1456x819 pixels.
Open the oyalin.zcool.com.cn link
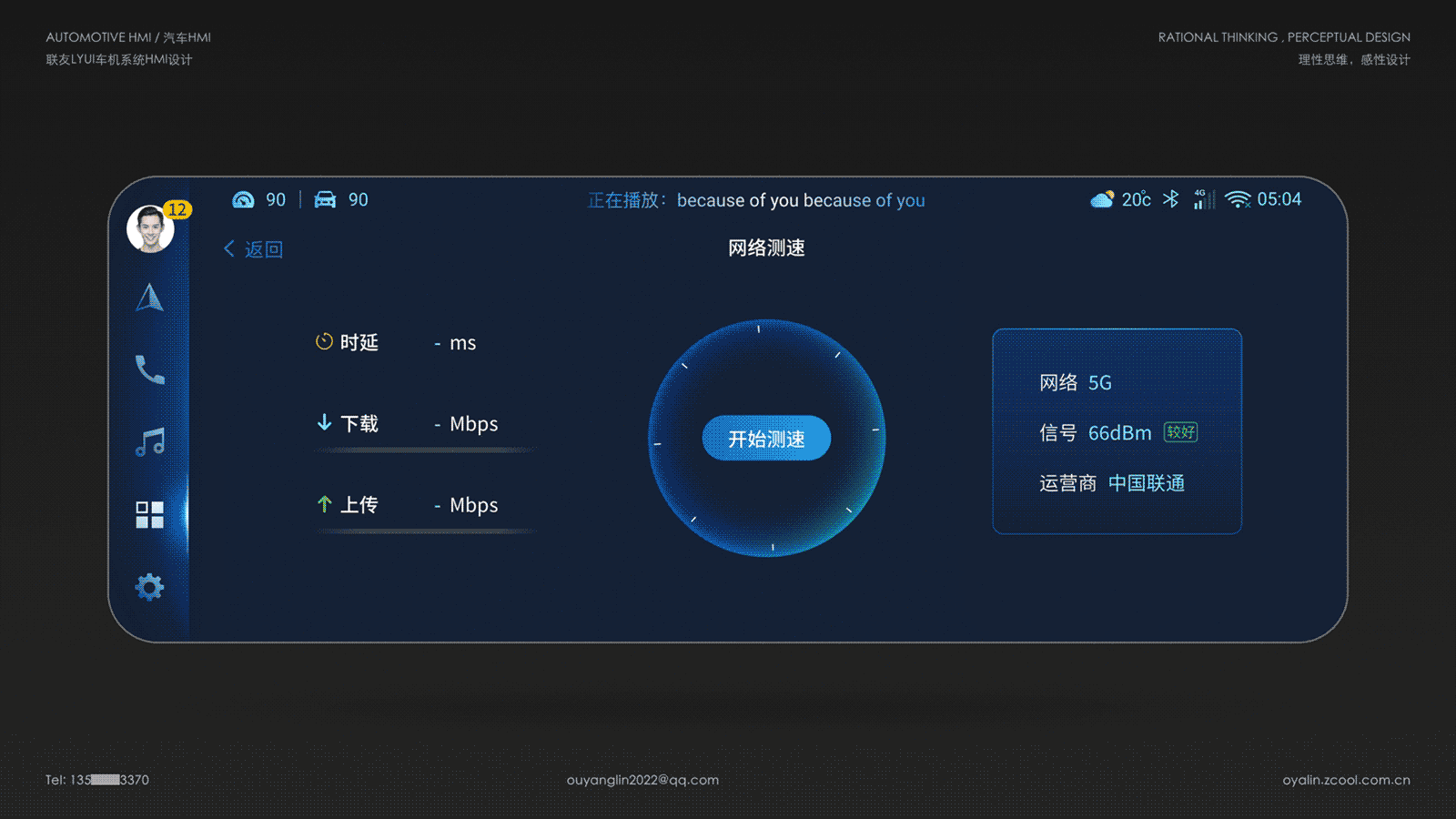click(1347, 780)
